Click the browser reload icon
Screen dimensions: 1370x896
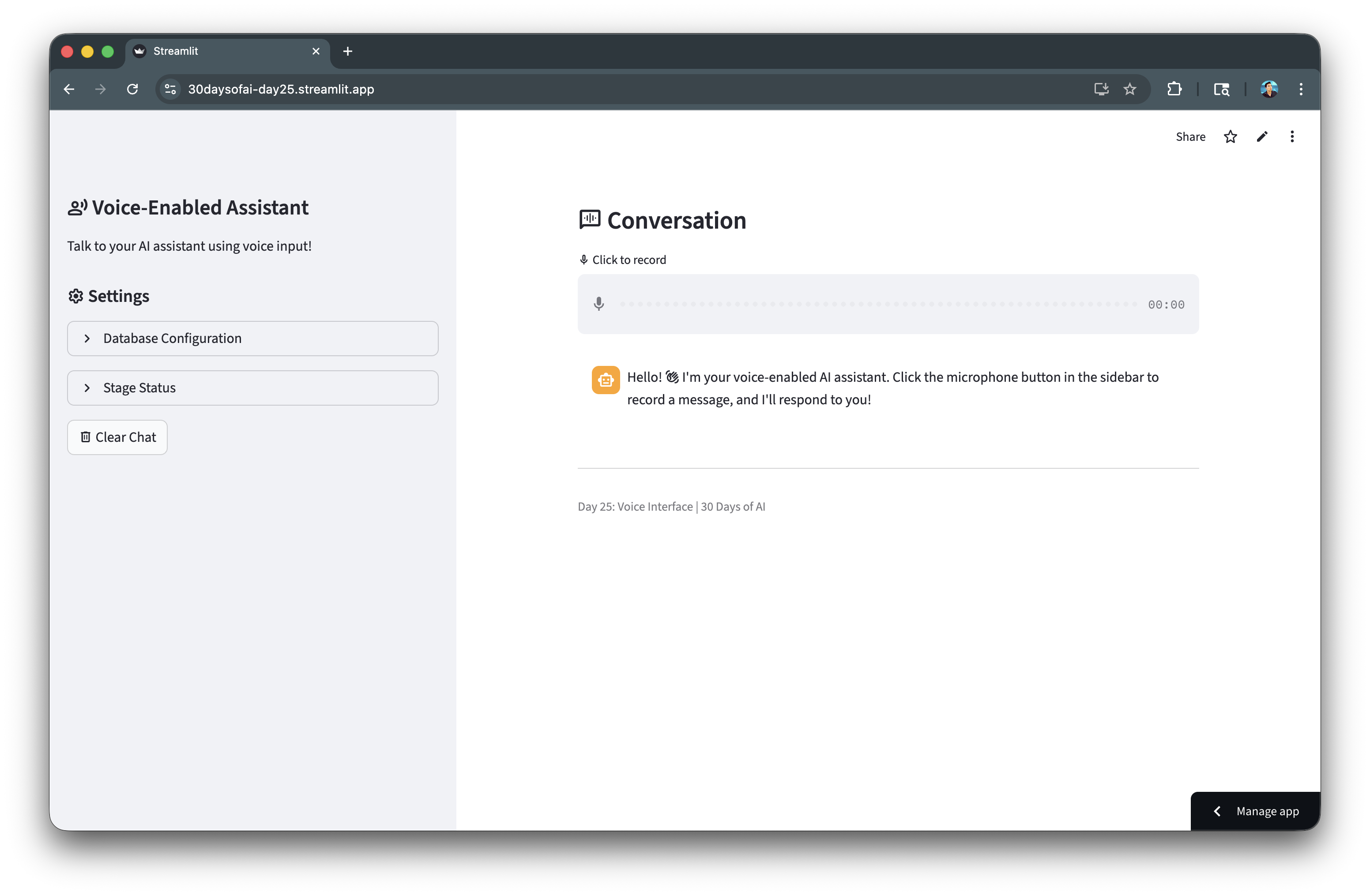[x=132, y=89]
